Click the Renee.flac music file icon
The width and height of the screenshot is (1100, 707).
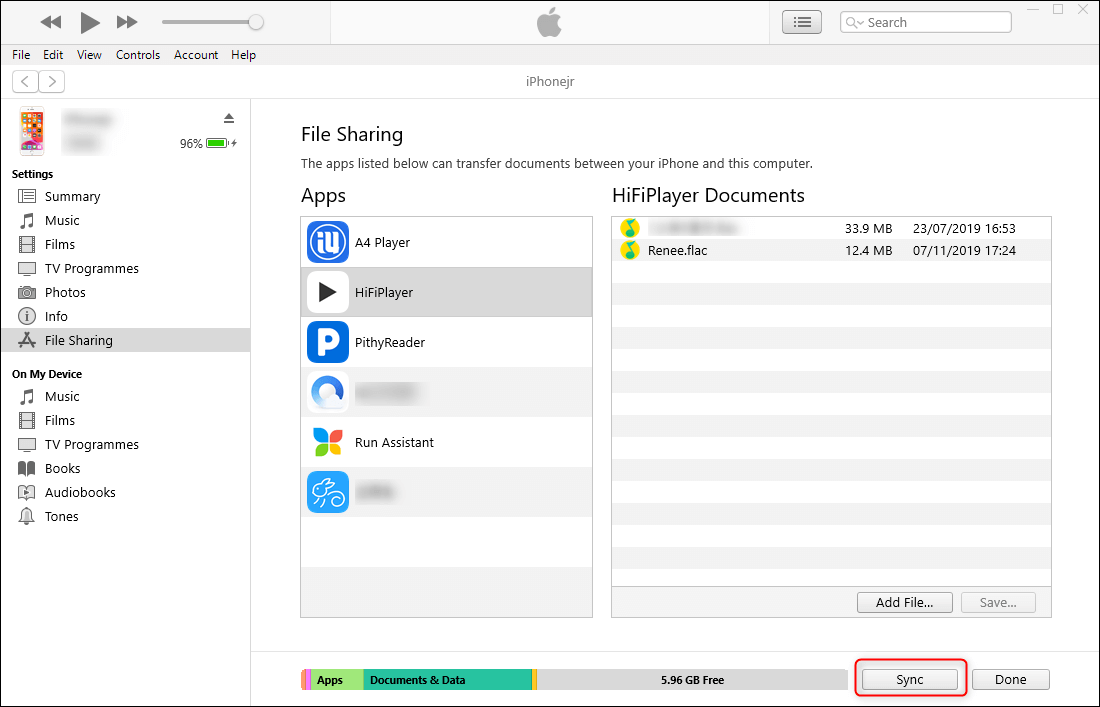pos(630,250)
